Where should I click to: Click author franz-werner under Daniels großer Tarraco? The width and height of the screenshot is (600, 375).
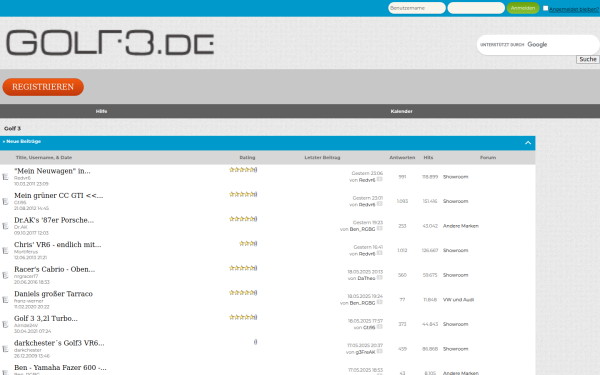[x=29, y=301]
